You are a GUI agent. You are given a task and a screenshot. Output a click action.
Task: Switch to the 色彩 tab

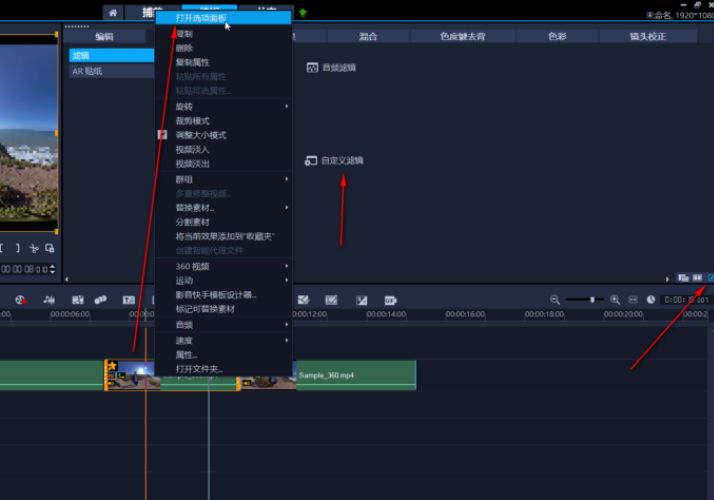[x=555, y=36]
